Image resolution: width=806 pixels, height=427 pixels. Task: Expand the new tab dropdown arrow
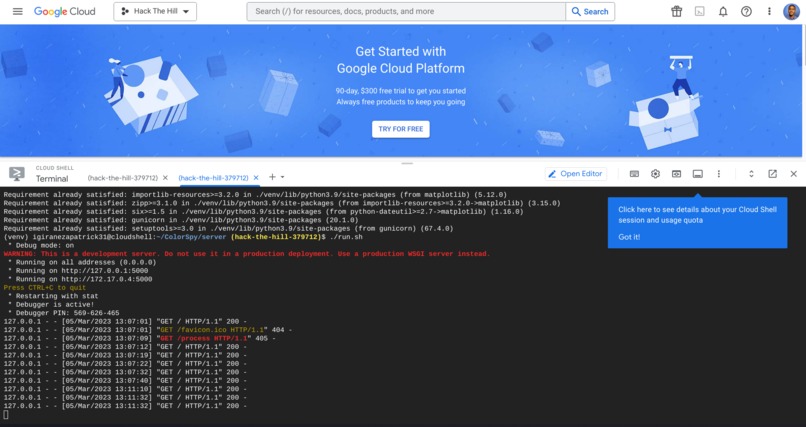point(282,177)
